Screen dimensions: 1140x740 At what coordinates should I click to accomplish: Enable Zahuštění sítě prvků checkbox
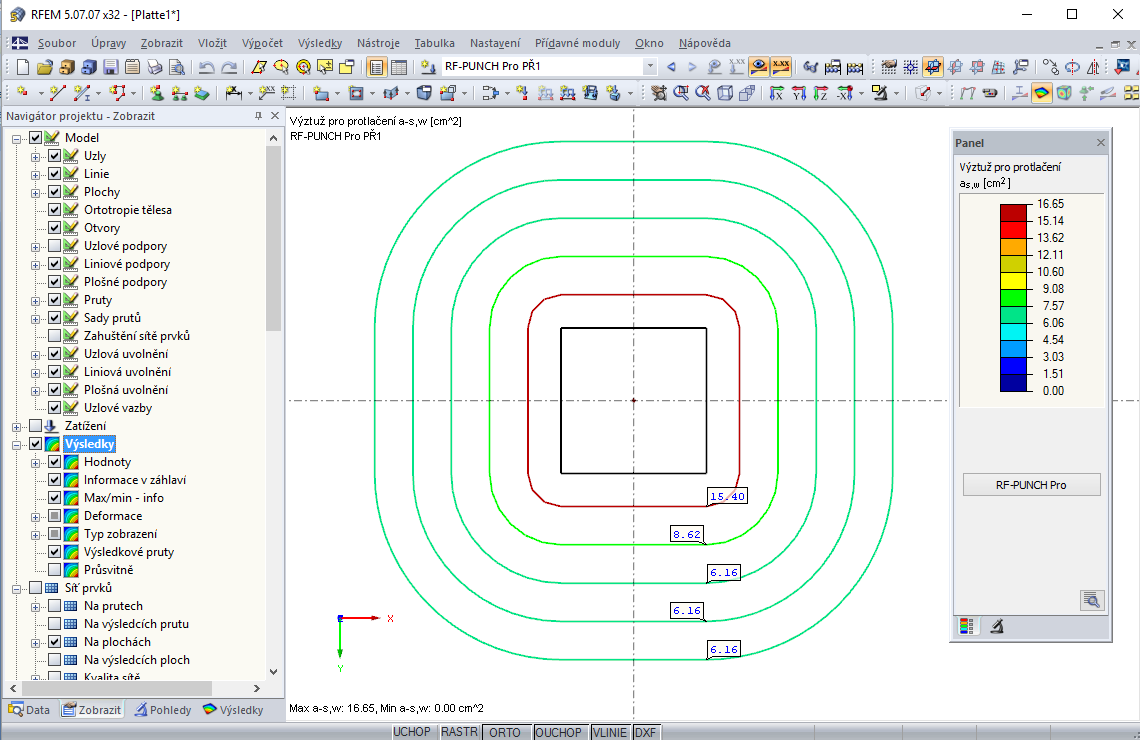click(55, 336)
